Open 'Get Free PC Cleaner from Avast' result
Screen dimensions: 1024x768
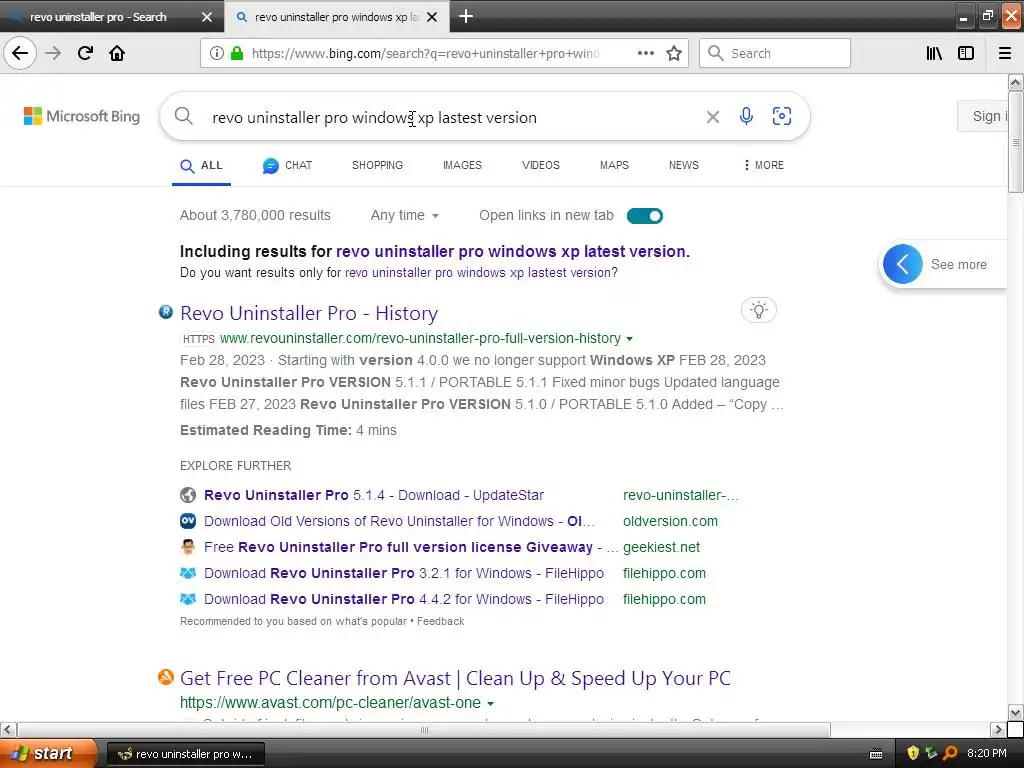point(455,679)
